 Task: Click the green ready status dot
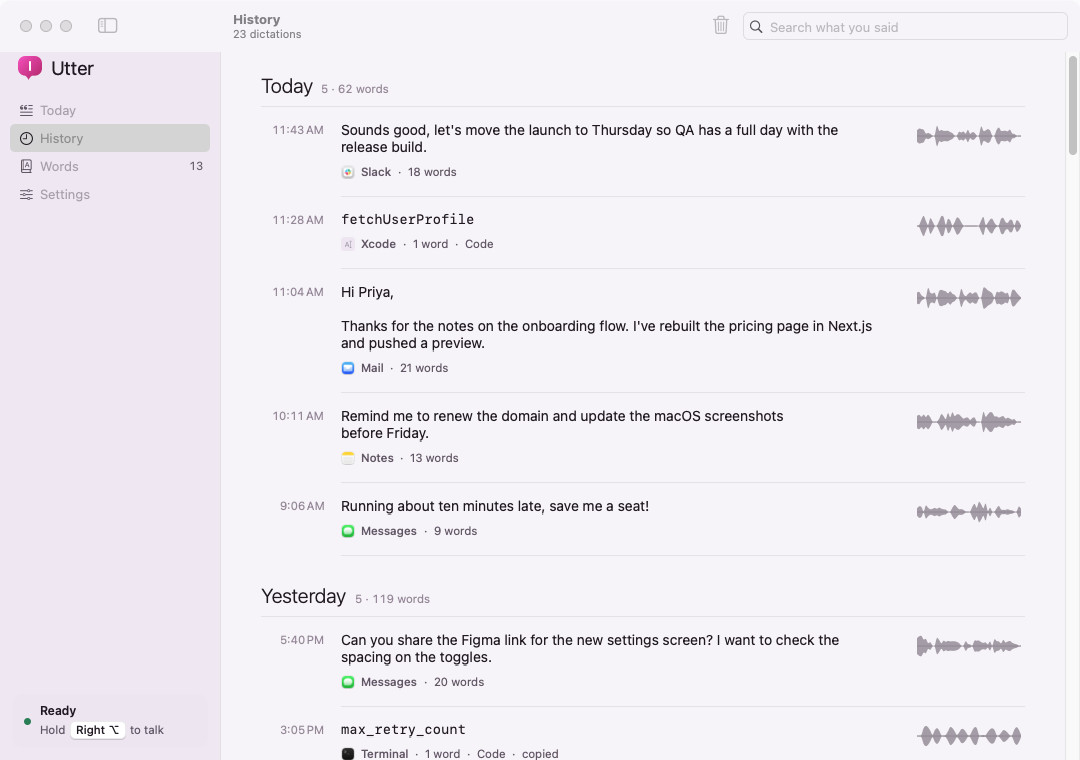28,721
